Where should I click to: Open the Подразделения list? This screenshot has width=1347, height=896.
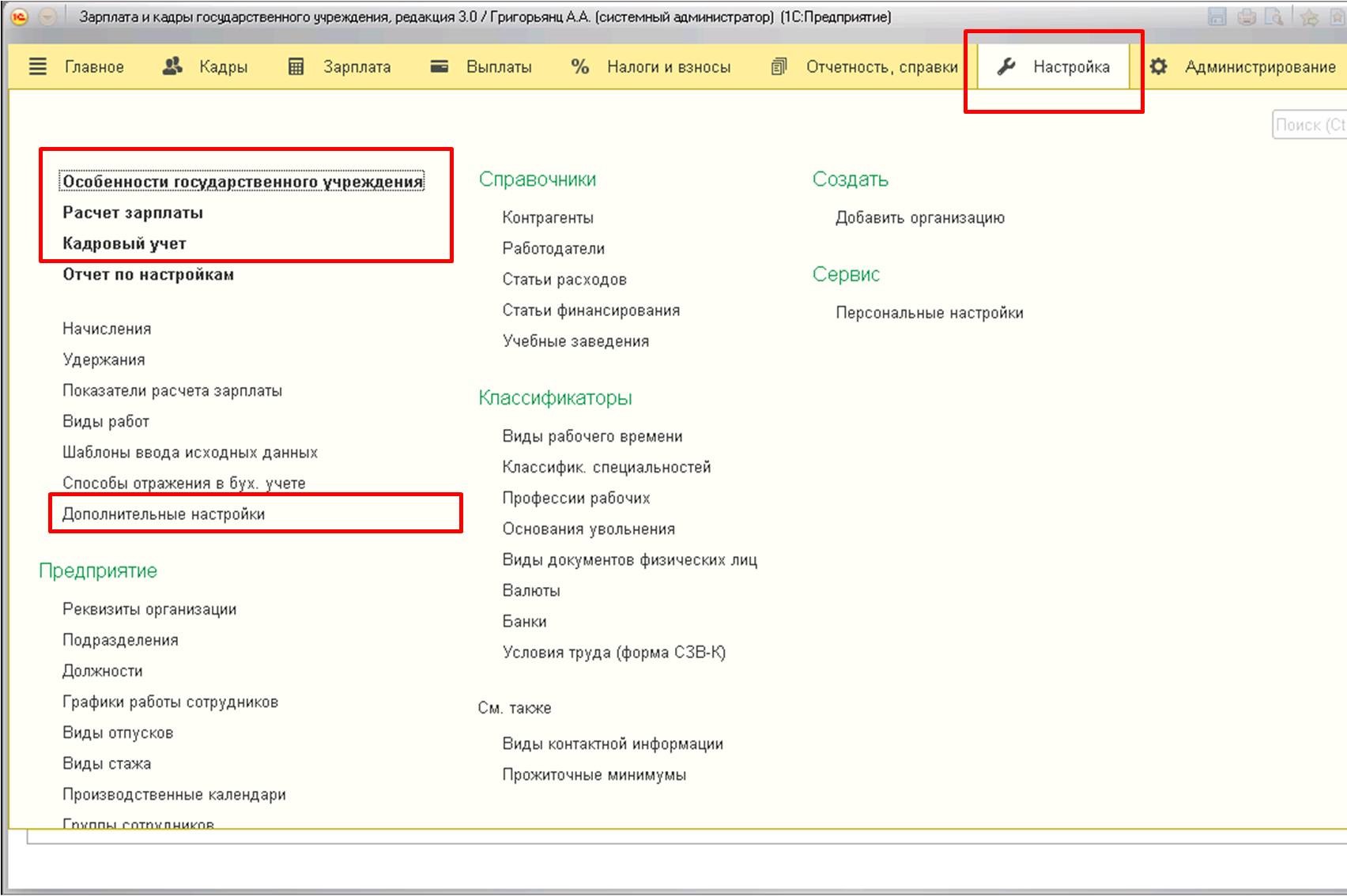tap(120, 640)
